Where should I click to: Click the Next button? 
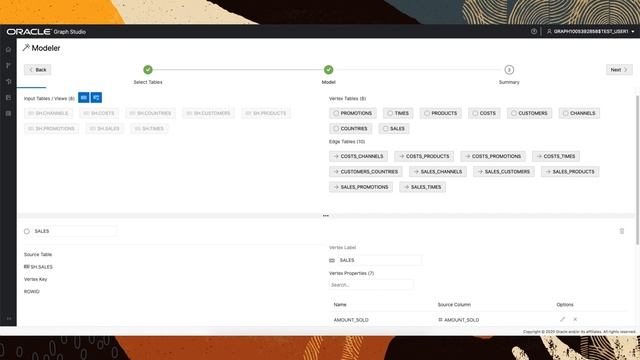(x=619, y=70)
